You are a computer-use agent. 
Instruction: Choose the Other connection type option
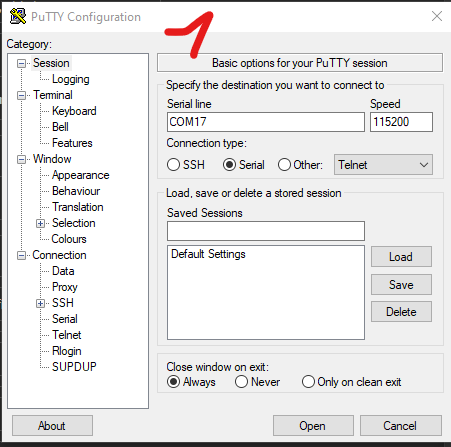tap(284, 165)
